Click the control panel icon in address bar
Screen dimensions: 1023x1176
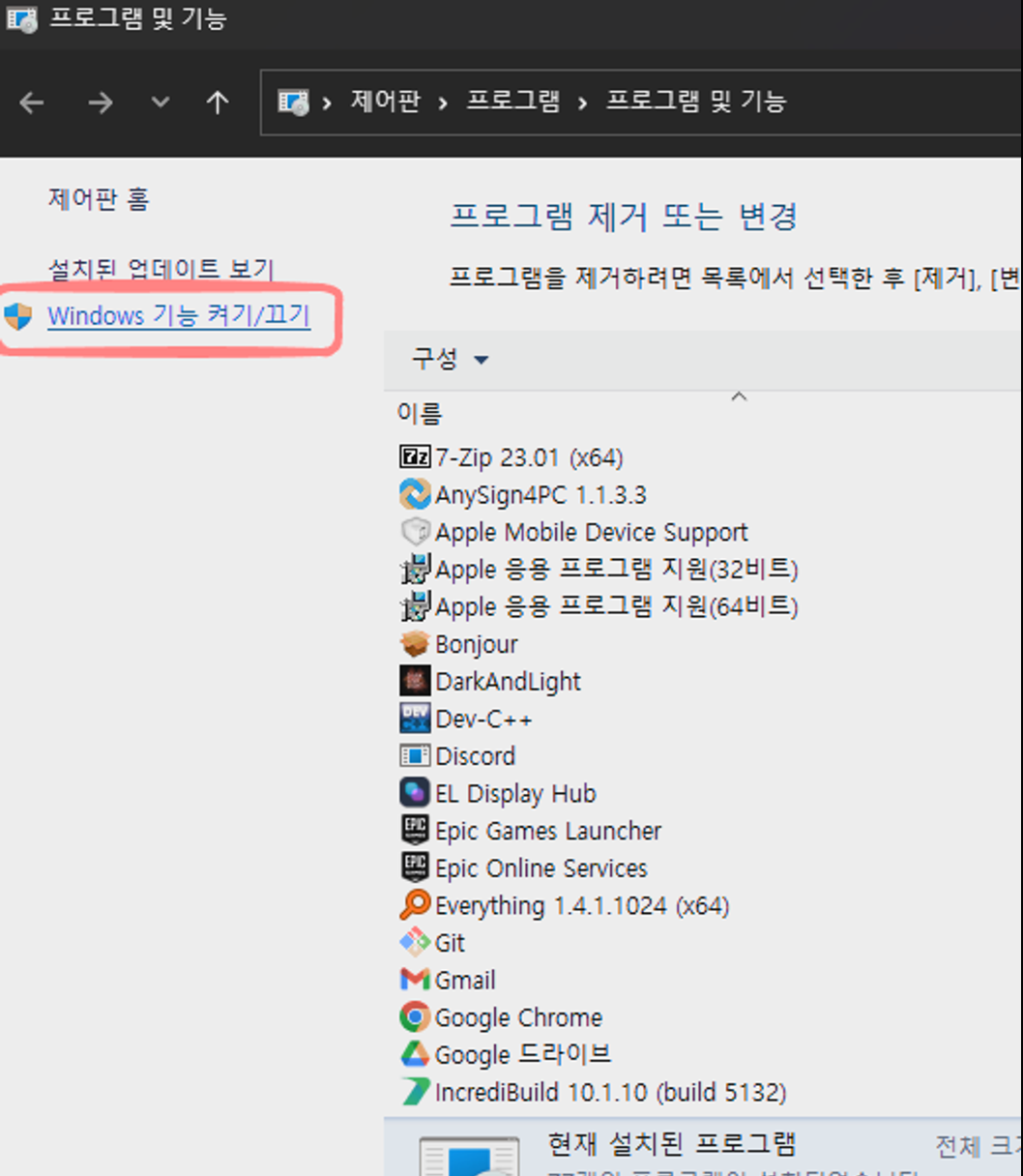click(x=293, y=102)
